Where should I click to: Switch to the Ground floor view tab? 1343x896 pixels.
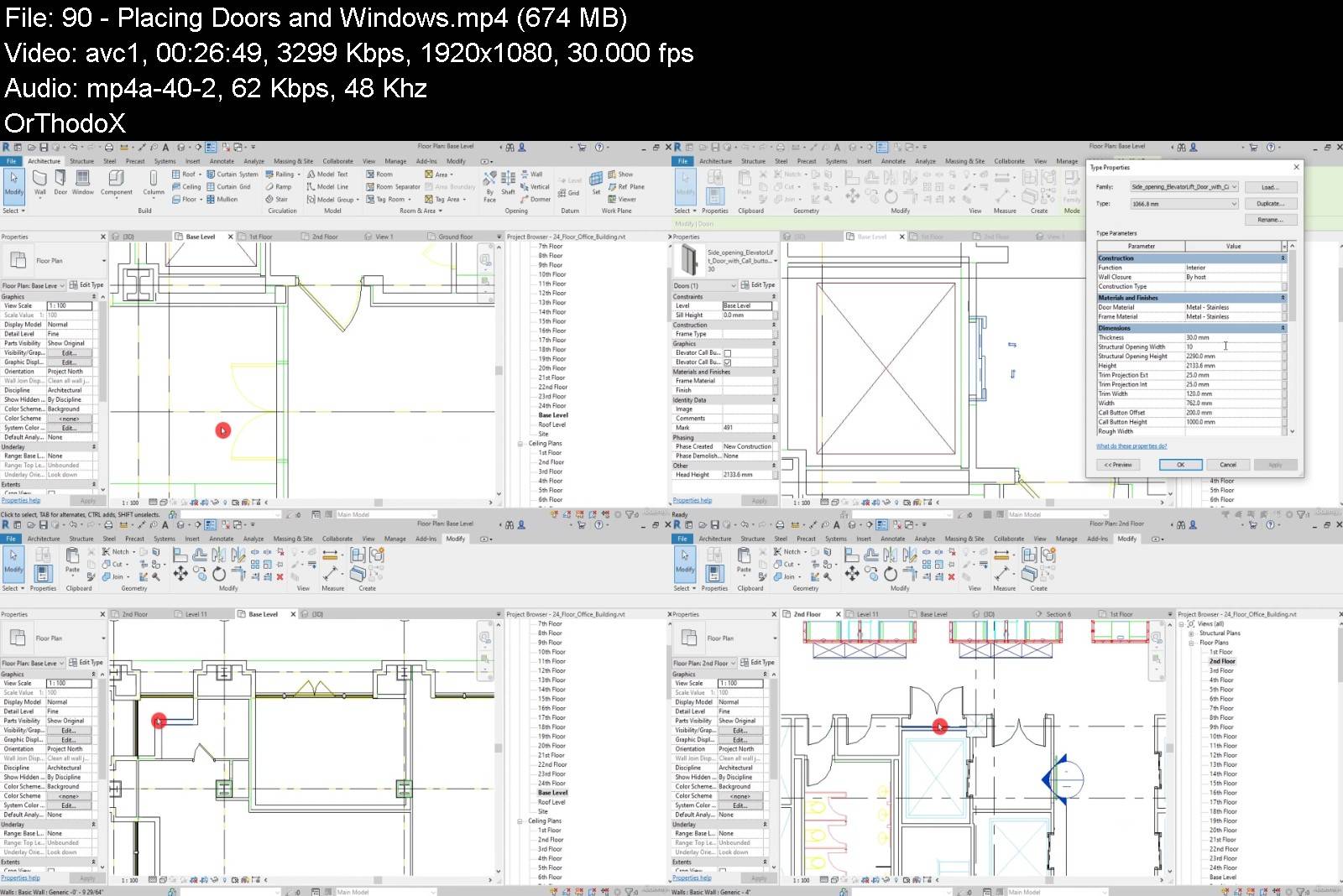tap(454, 237)
